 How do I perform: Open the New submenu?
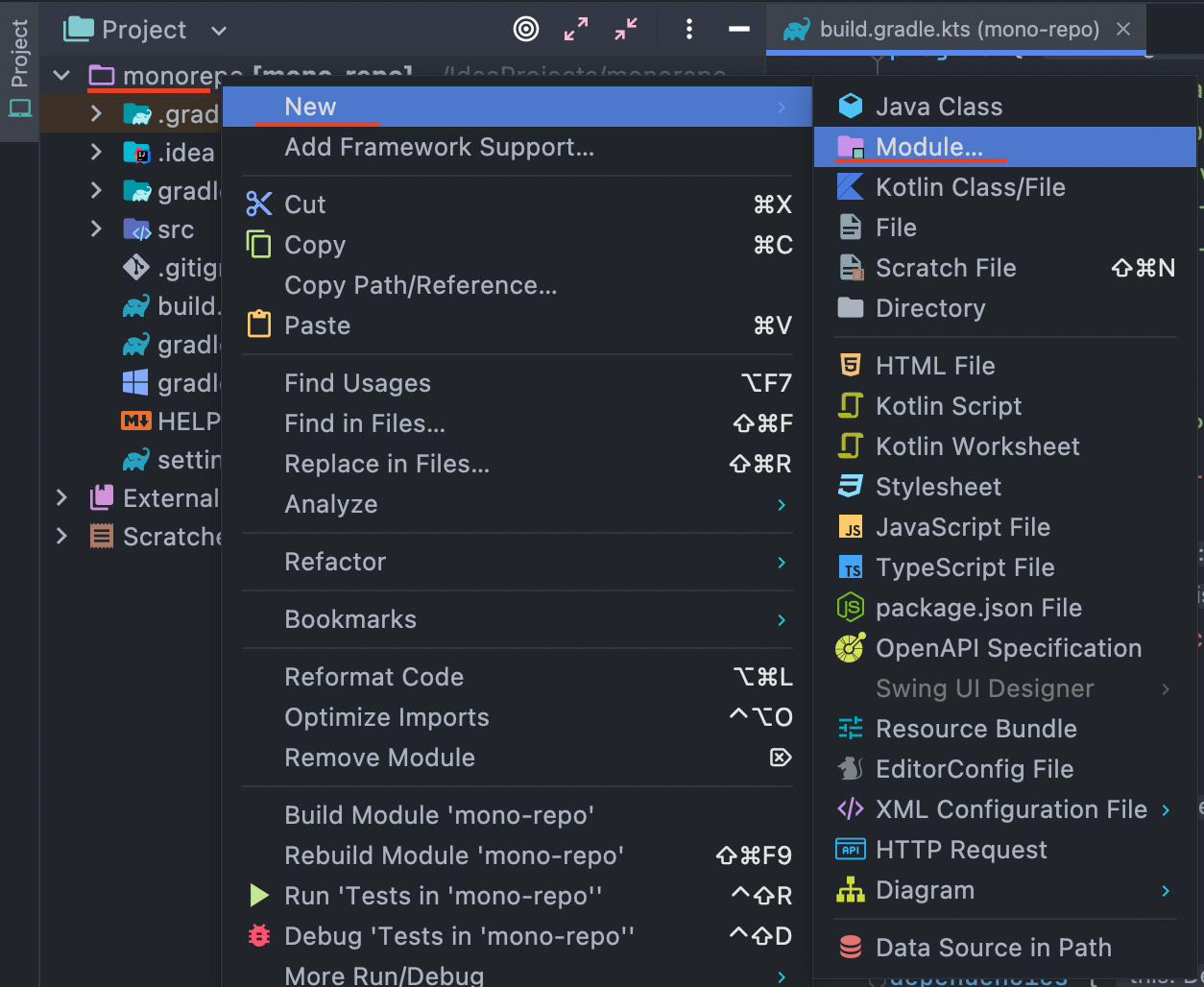[x=518, y=107]
